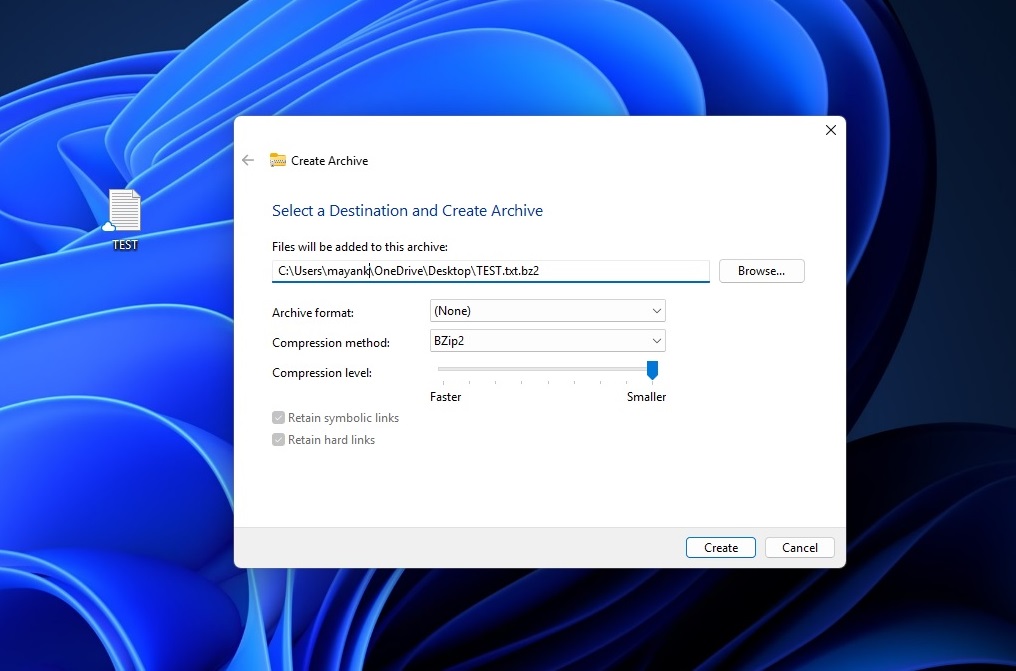Click the Create button

(721, 547)
